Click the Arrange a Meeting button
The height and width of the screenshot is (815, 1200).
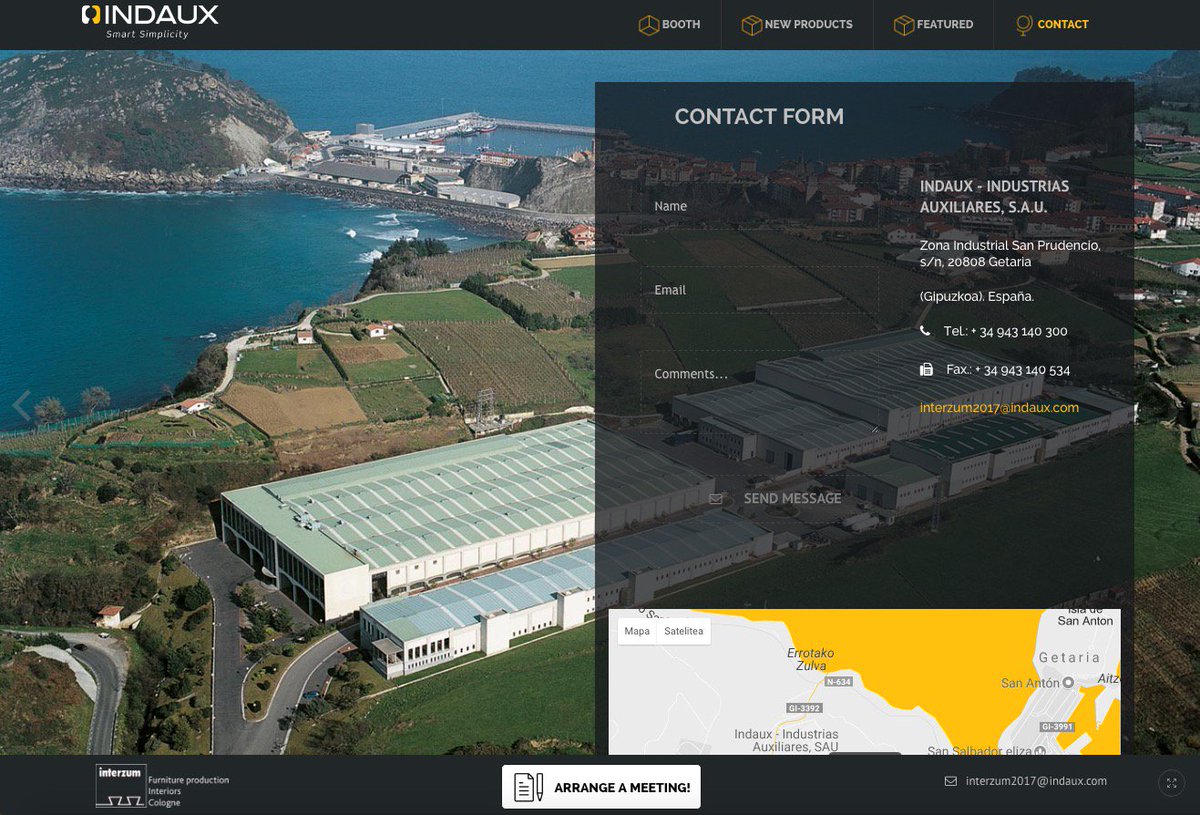tap(601, 787)
